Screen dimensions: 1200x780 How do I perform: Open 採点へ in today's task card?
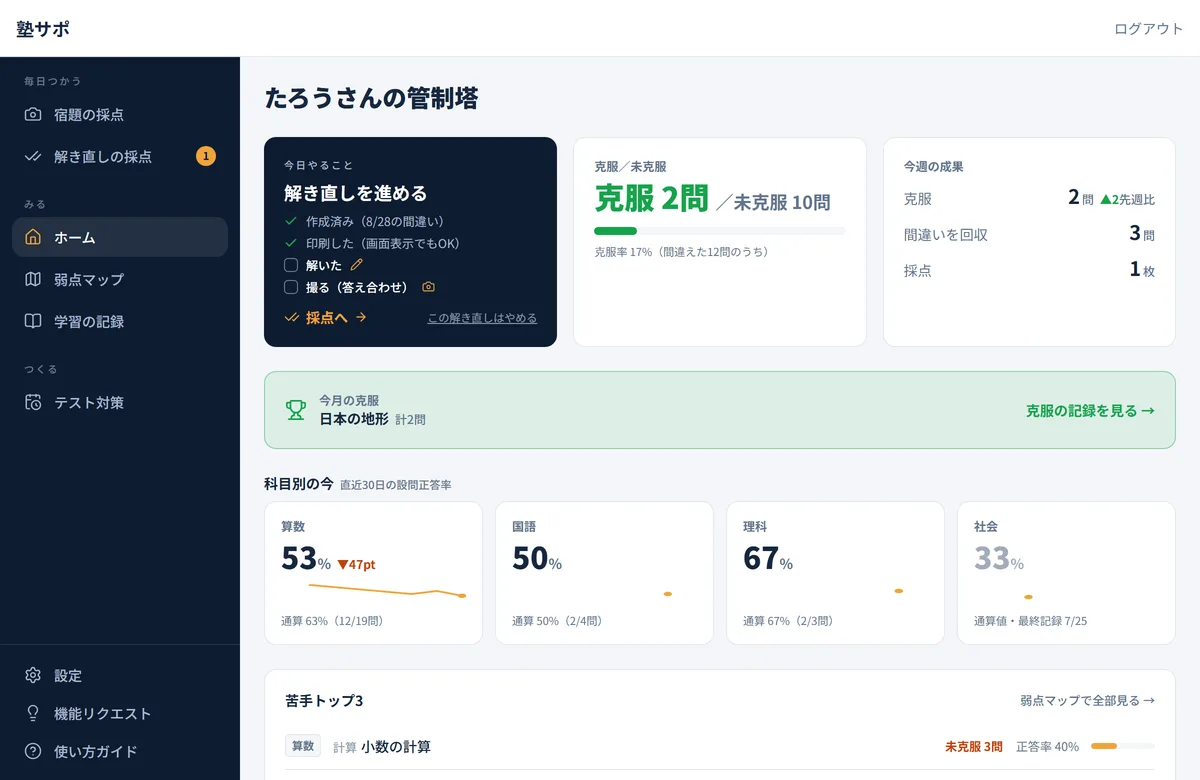(x=326, y=317)
